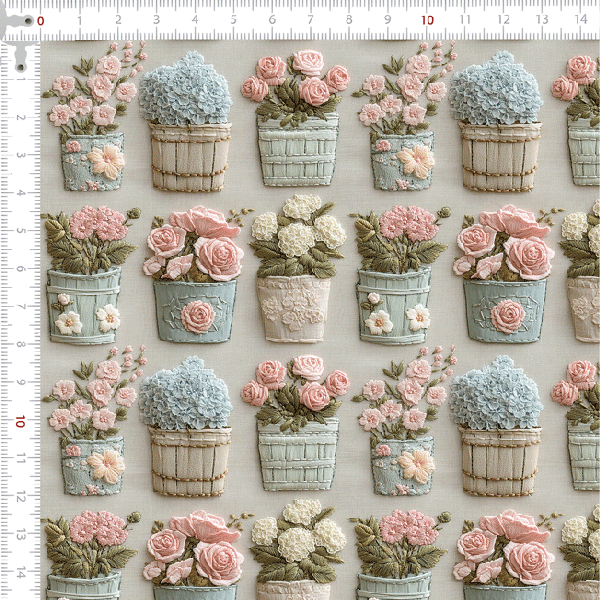
Task: Click number 14 on the vertical ruler
Action: (20, 573)
